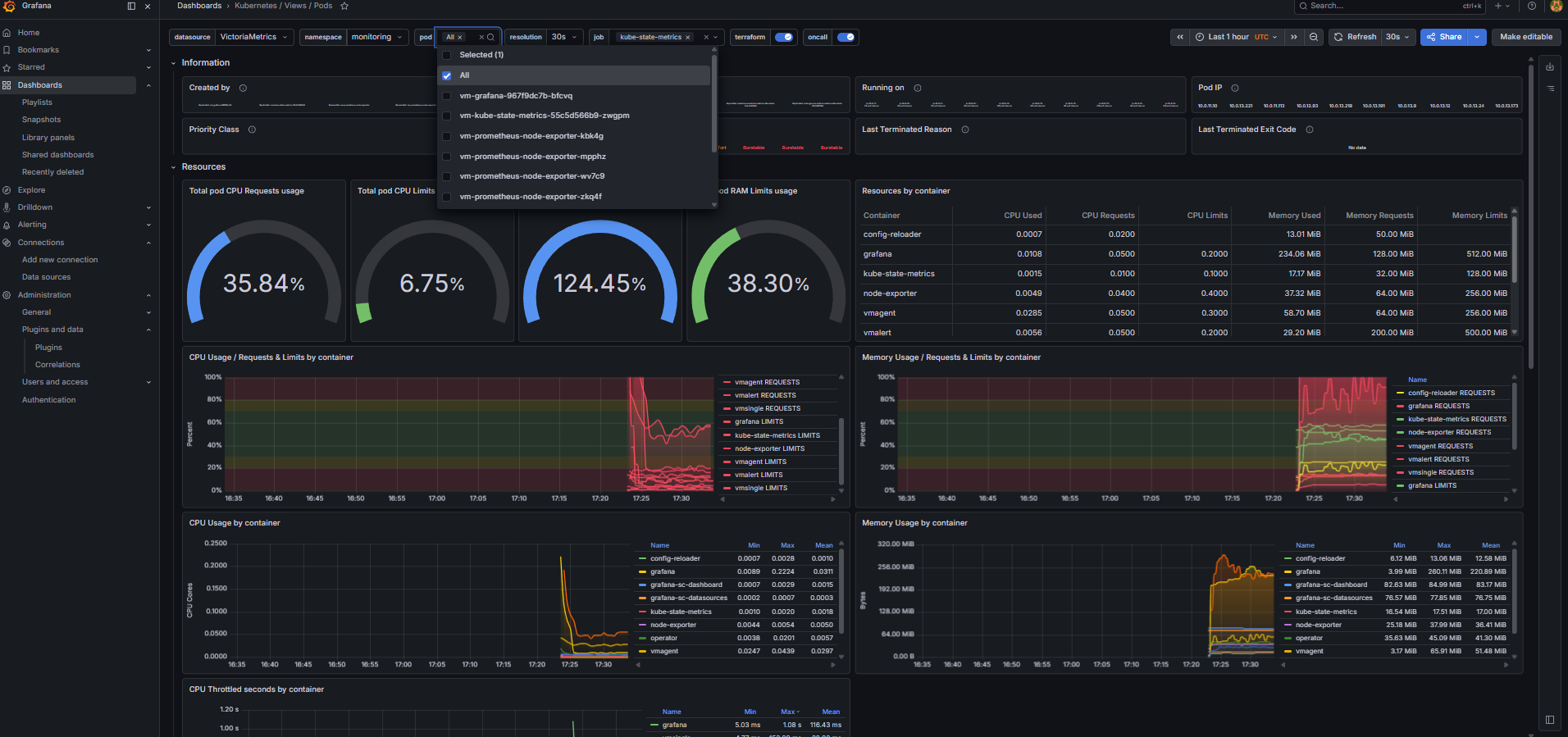The image size is (1568, 737).
Task: Click the dock panel icon at bottom right
Action: [x=1550, y=720]
